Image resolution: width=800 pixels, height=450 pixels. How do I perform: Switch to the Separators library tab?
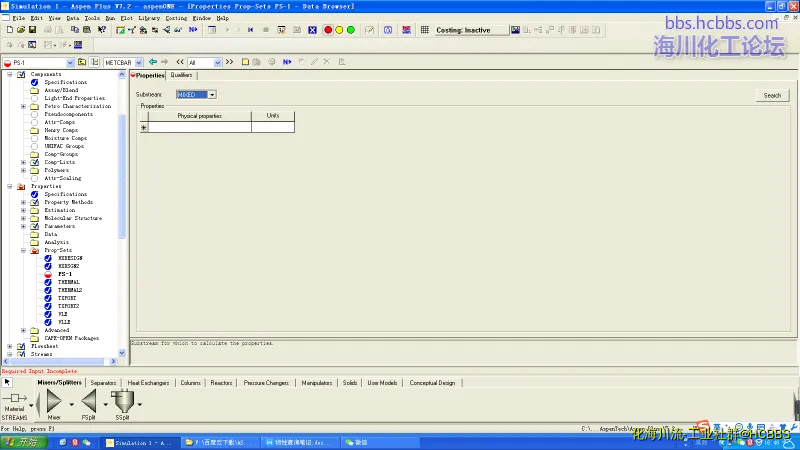coord(103,383)
